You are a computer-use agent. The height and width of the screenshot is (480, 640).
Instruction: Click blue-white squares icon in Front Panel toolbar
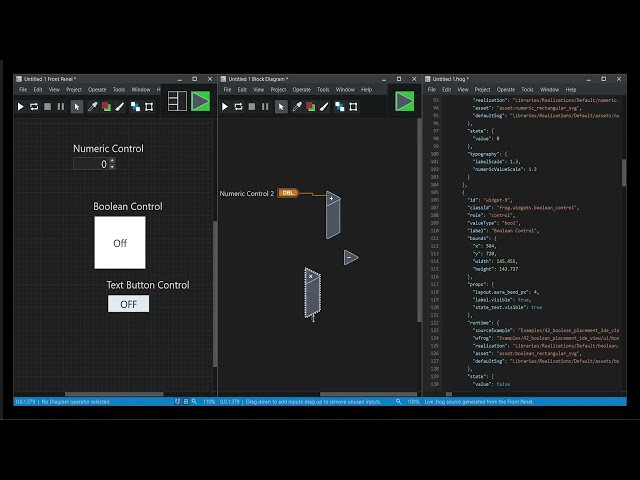point(136,107)
